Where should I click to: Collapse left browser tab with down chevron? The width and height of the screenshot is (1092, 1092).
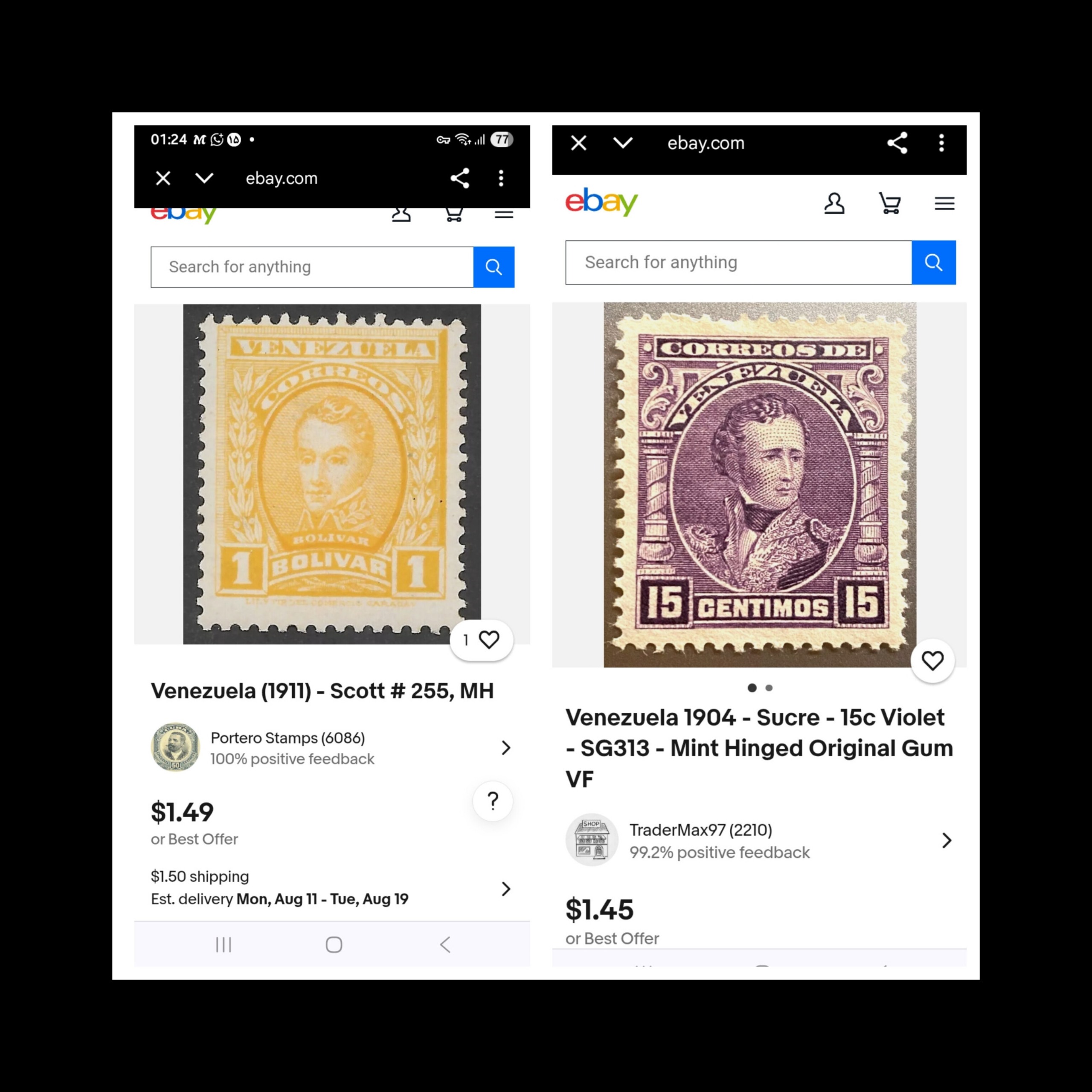click(204, 178)
